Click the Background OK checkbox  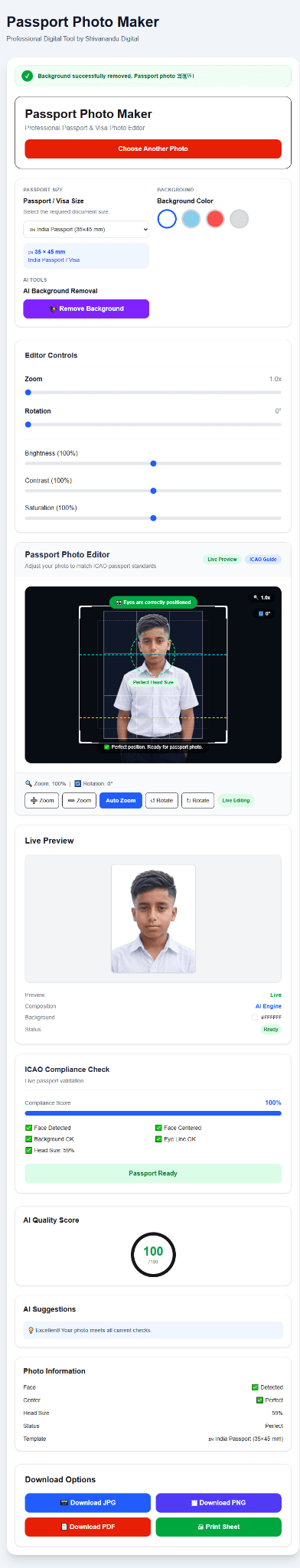tap(28, 1139)
